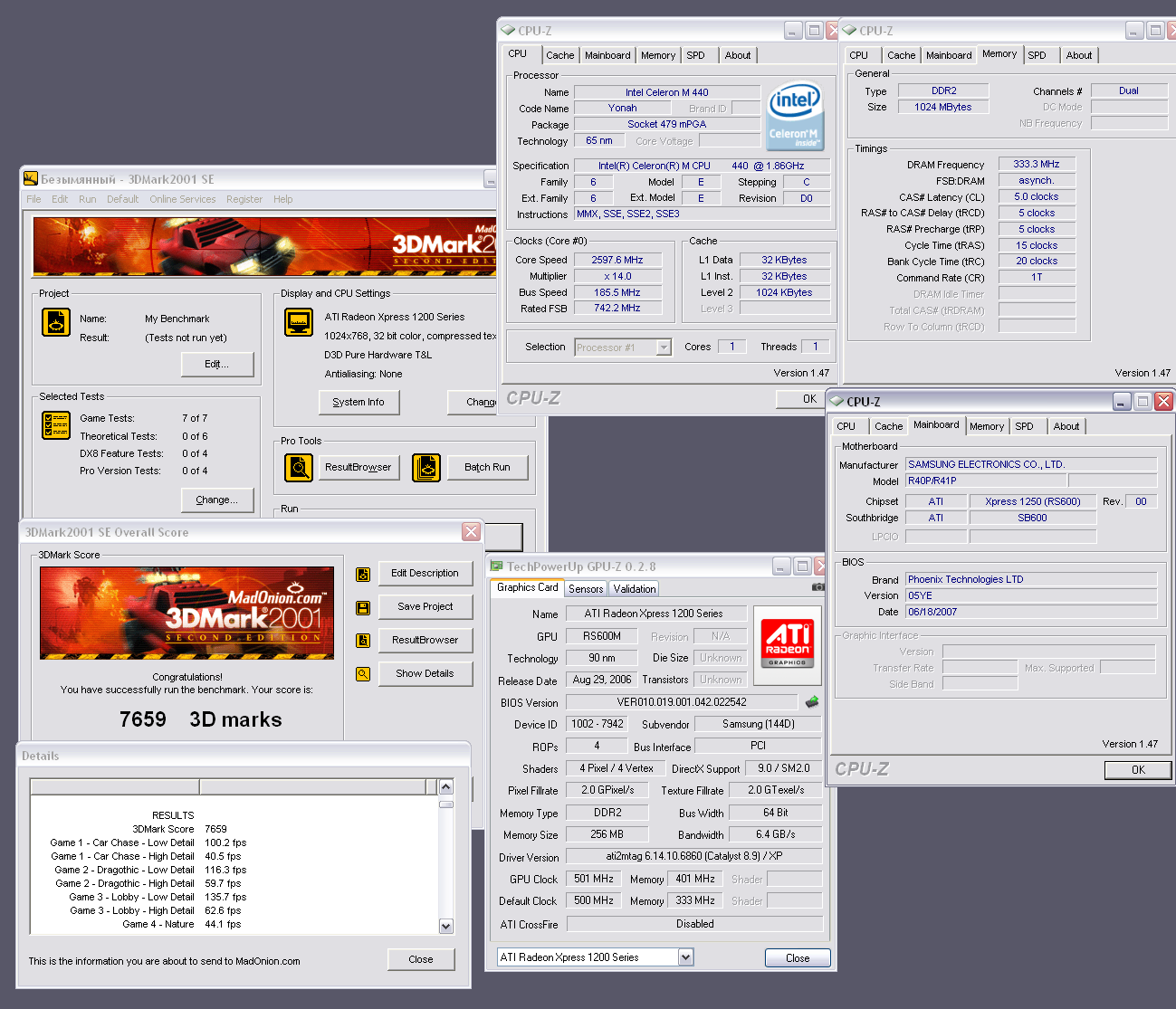
Task: Click the Selected Tests checklist icon
Action: pyautogui.click(x=56, y=424)
